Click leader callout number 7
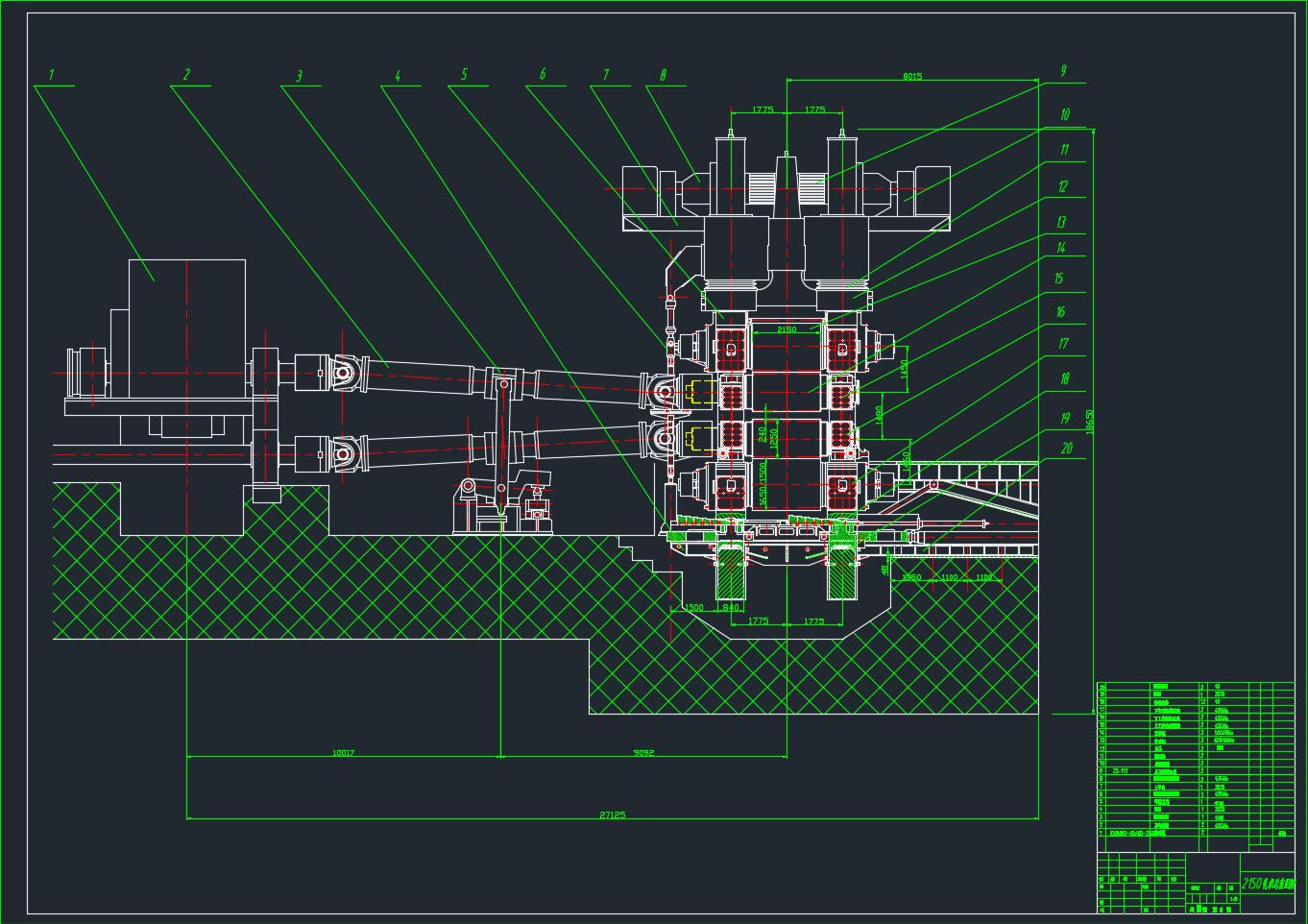This screenshot has height=924, width=1308. pyautogui.click(x=606, y=75)
